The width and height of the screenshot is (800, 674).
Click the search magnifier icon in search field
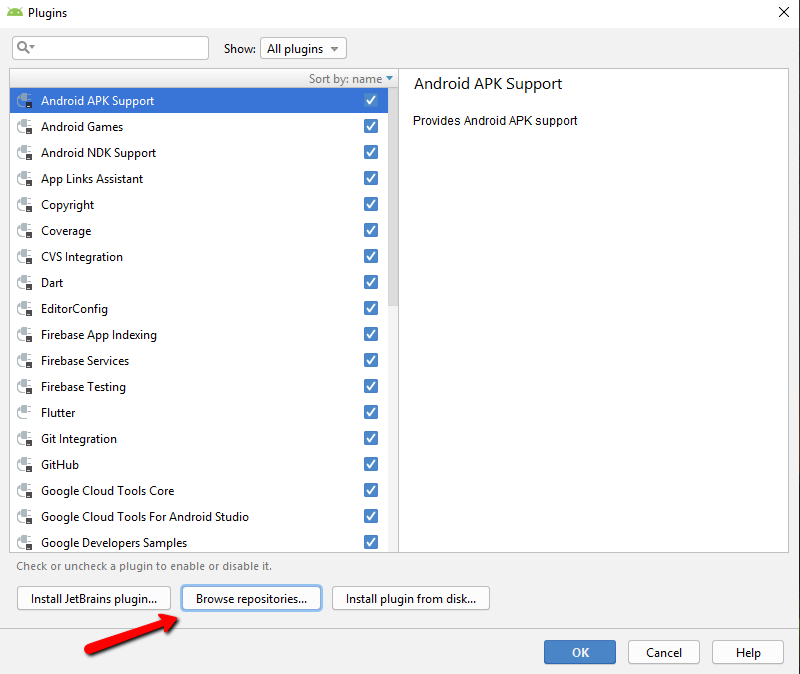[x=25, y=47]
